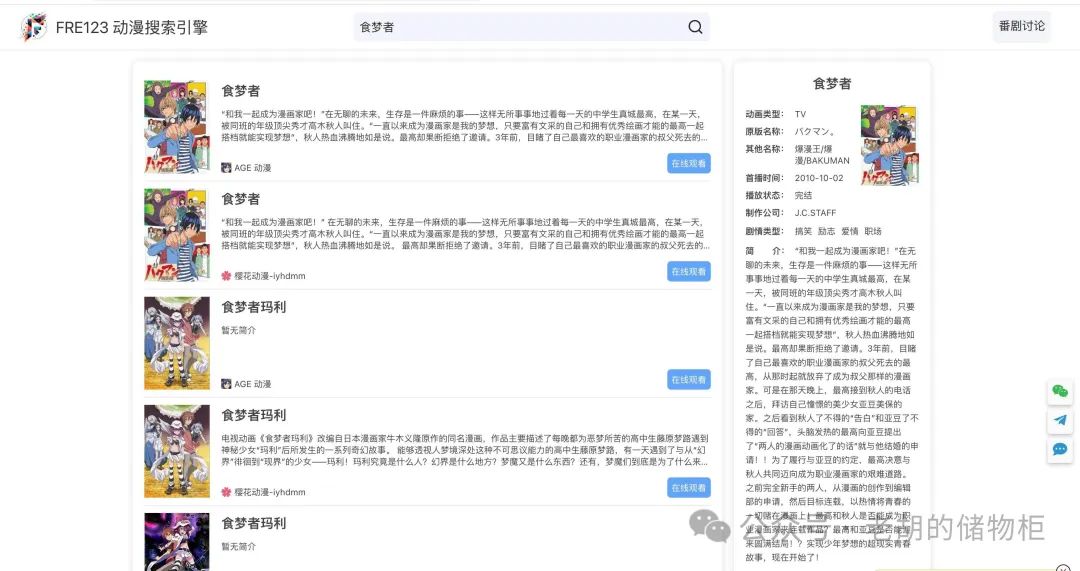This screenshot has height=571, width=1080.
Task: Click the magnifier search icon
Action: click(x=696, y=27)
